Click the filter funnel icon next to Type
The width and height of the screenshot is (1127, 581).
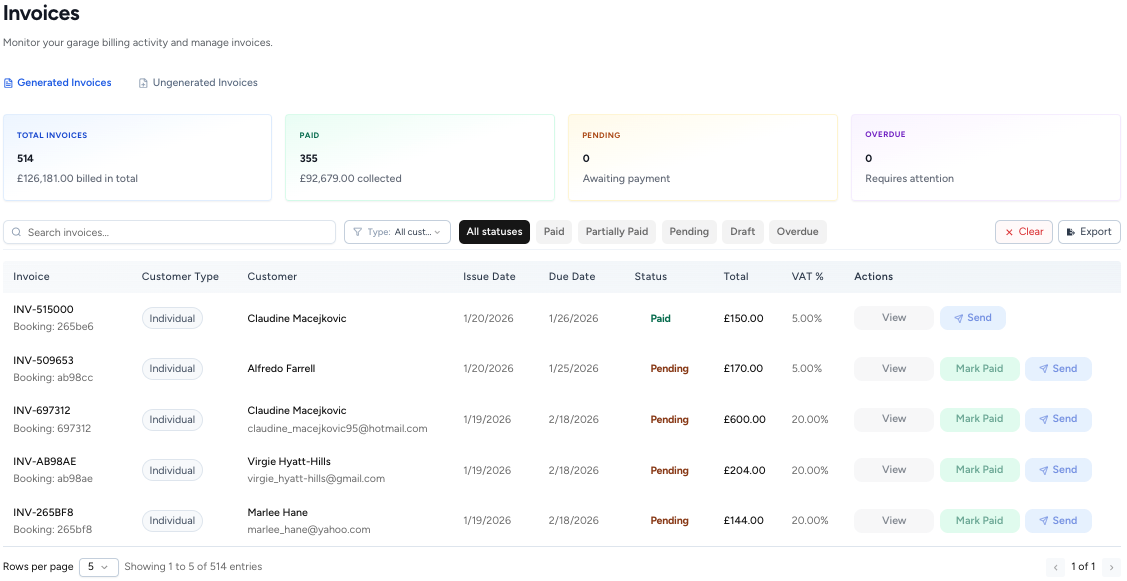click(358, 231)
